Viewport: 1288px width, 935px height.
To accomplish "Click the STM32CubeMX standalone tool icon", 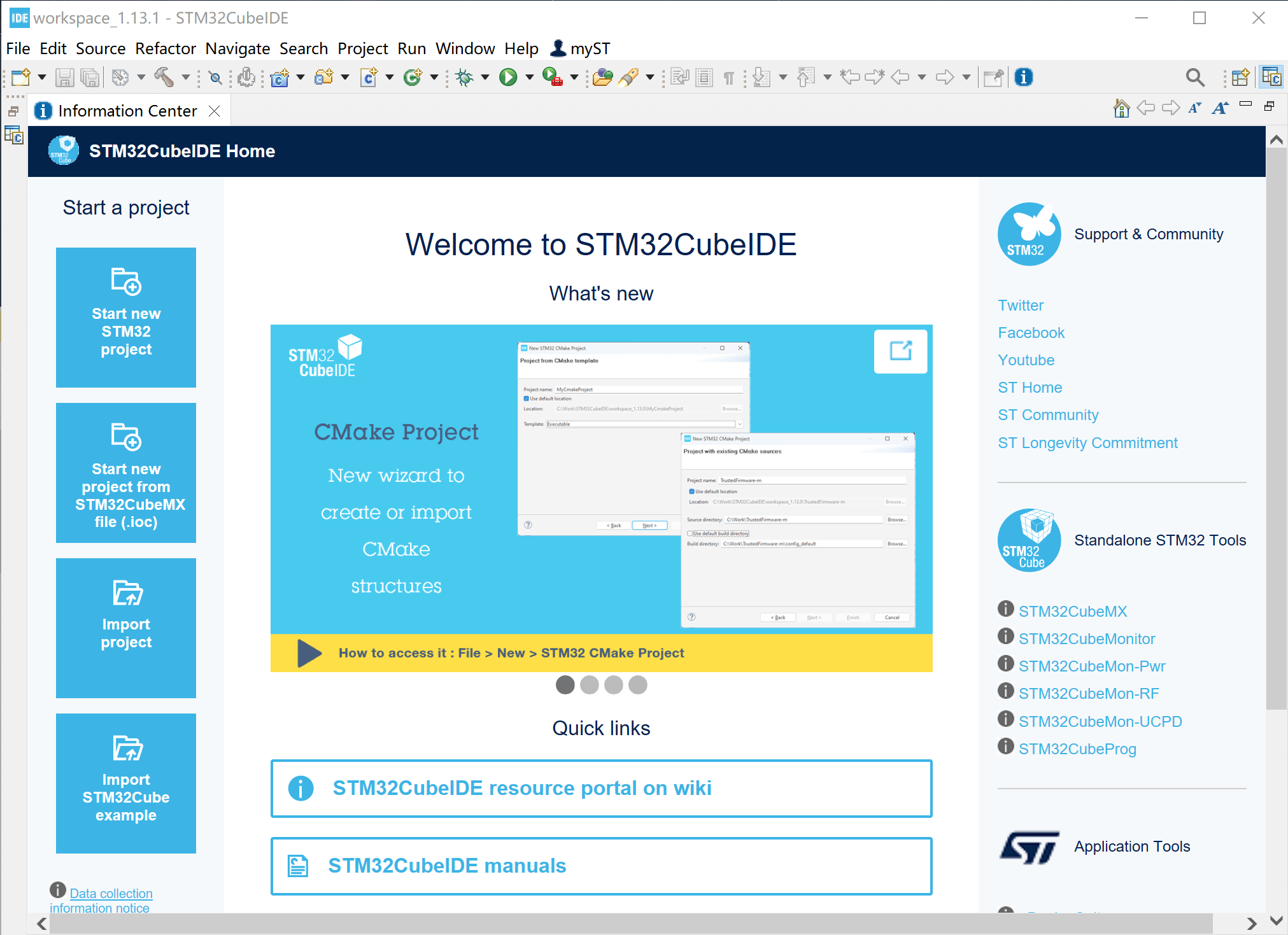I will (x=1007, y=611).
